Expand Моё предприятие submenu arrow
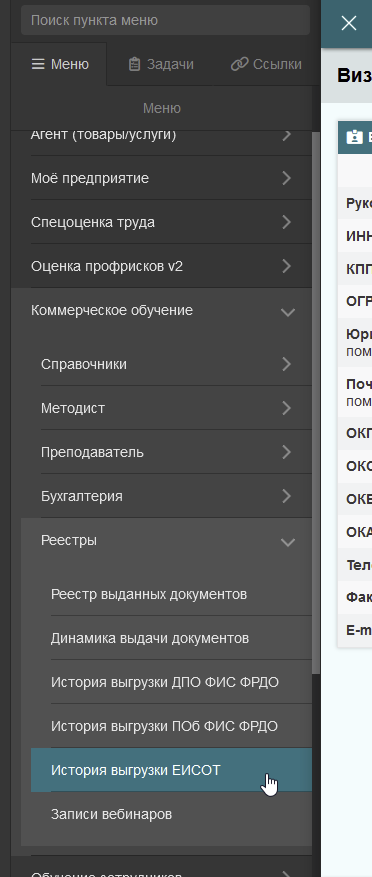Screen dimensions: 372x877 coord(287,178)
